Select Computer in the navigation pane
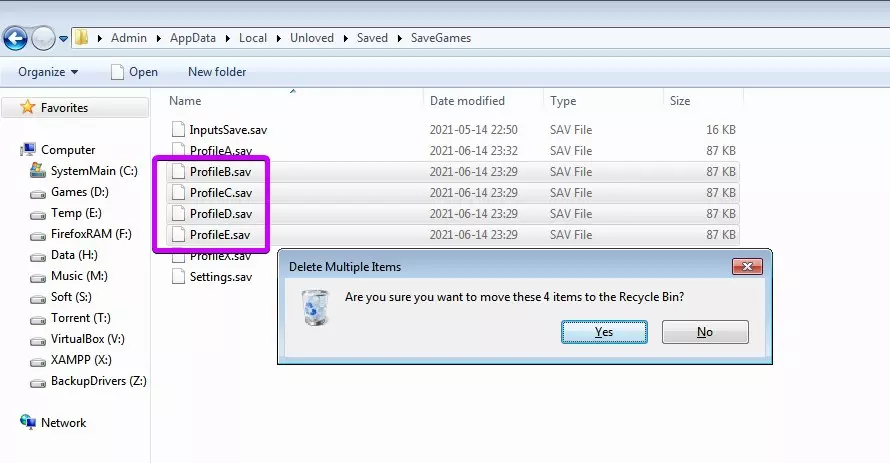 click(x=68, y=150)
